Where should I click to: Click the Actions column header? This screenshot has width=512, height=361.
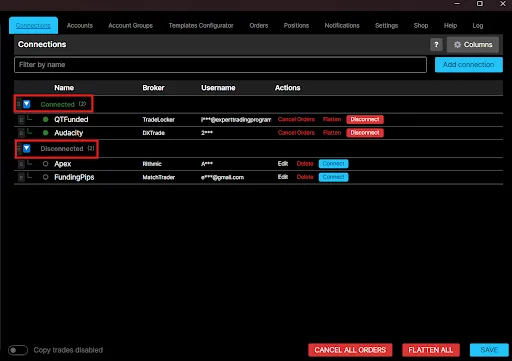(x=287, y=88)
